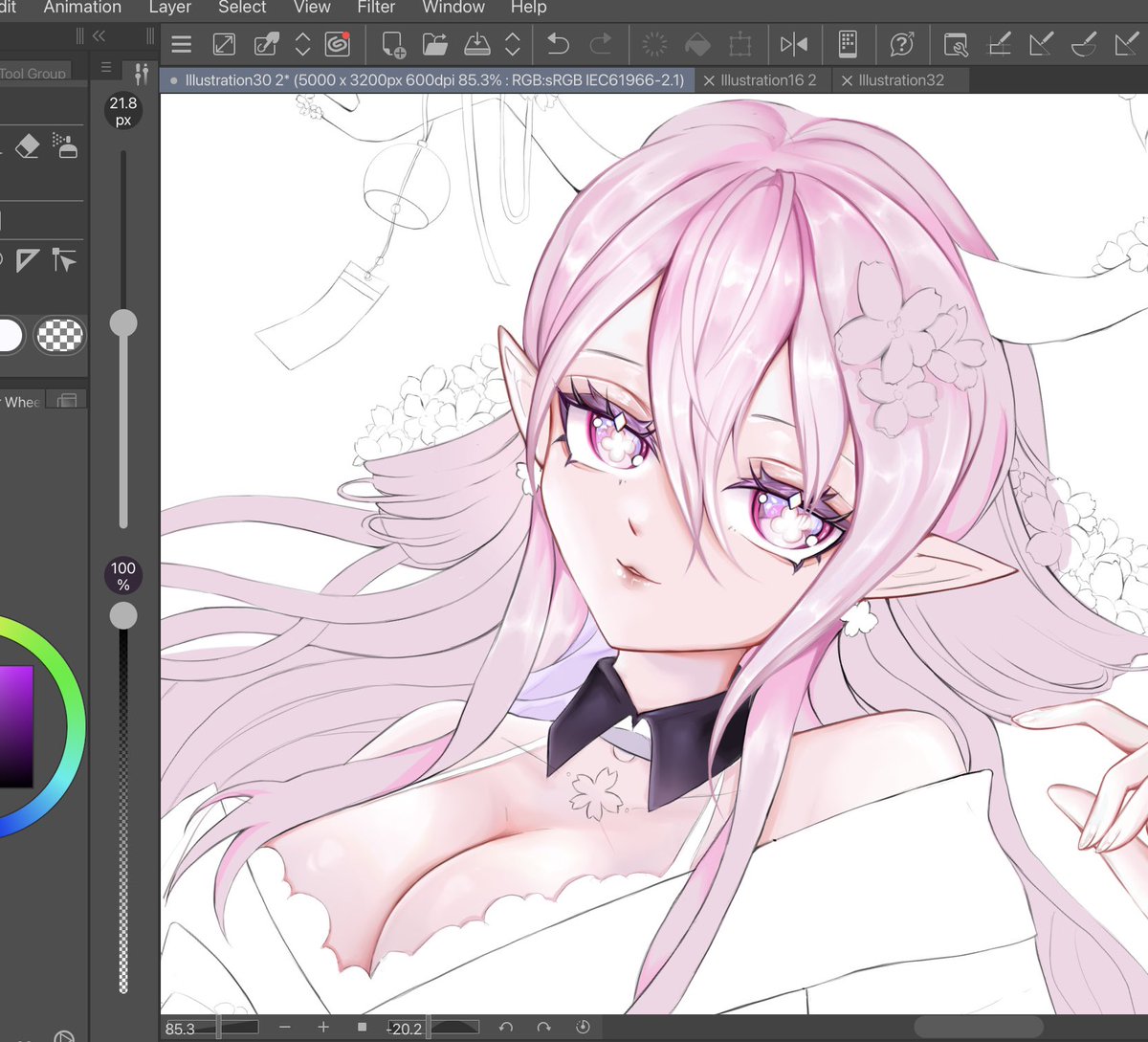Rotate canvas right in bottom bar
Image resolution: width=1148 pixels, height=1042 pixels.
point(543,1027)
